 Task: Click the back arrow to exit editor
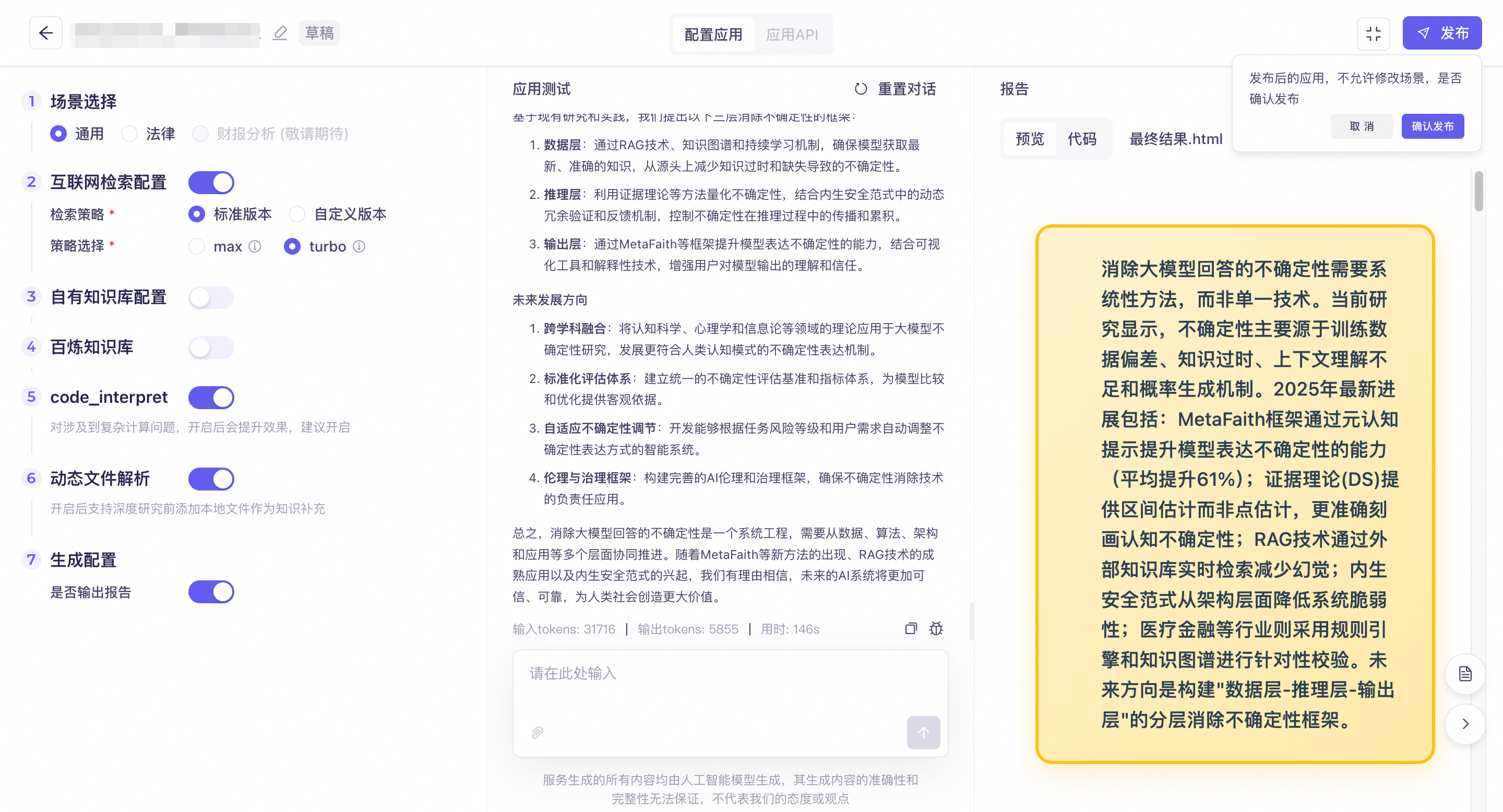(x=45, y=33)
